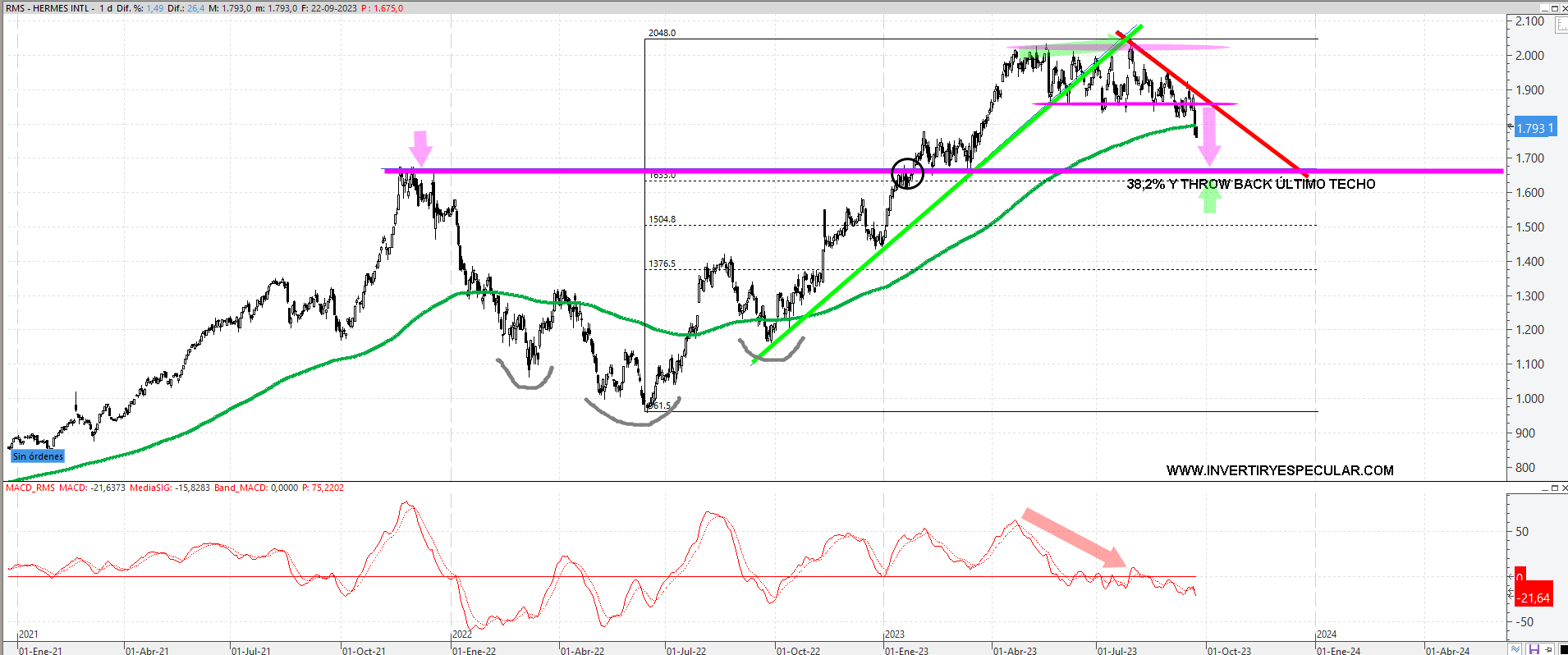1568x655 pixels.
Task: Minimize the RMS price chart window
Action: (1543, 8)
